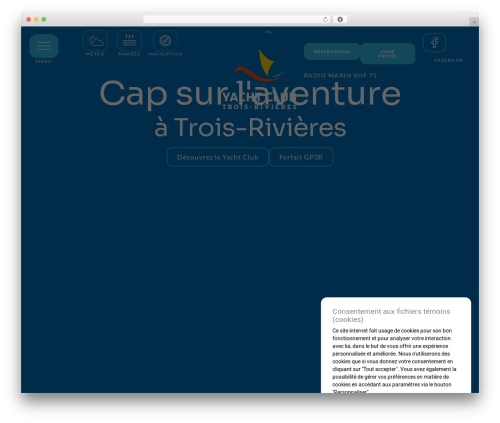500x423 pixels.
Task: Click the MENU label under hamburger
Action: [x=44, y=61]
